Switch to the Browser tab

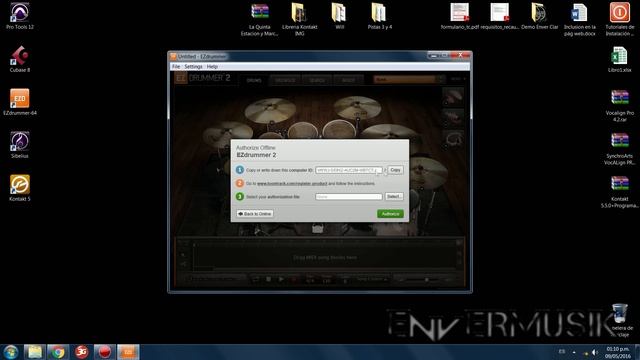pos(285,80)
